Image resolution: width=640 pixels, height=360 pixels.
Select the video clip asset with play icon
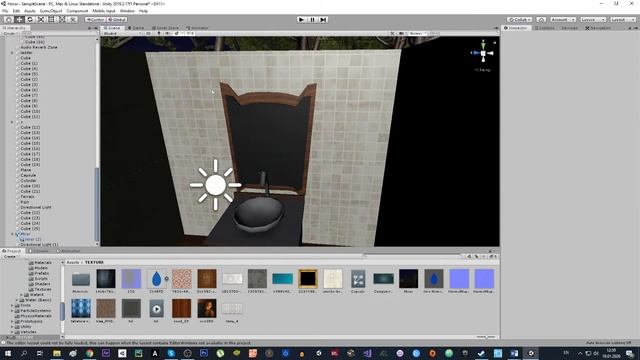[156, 310]
